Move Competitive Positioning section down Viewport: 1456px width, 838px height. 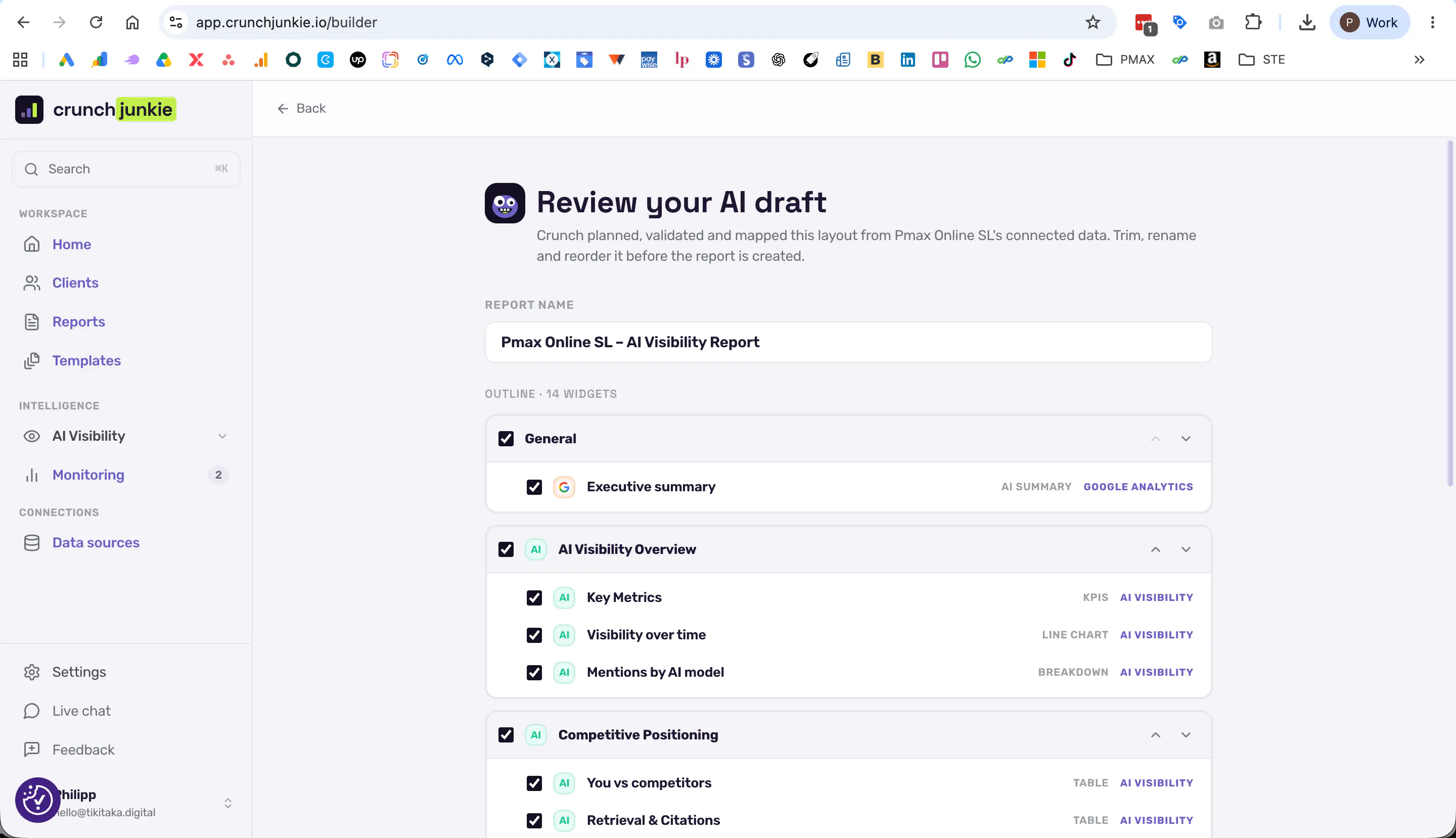(1186, 735)
